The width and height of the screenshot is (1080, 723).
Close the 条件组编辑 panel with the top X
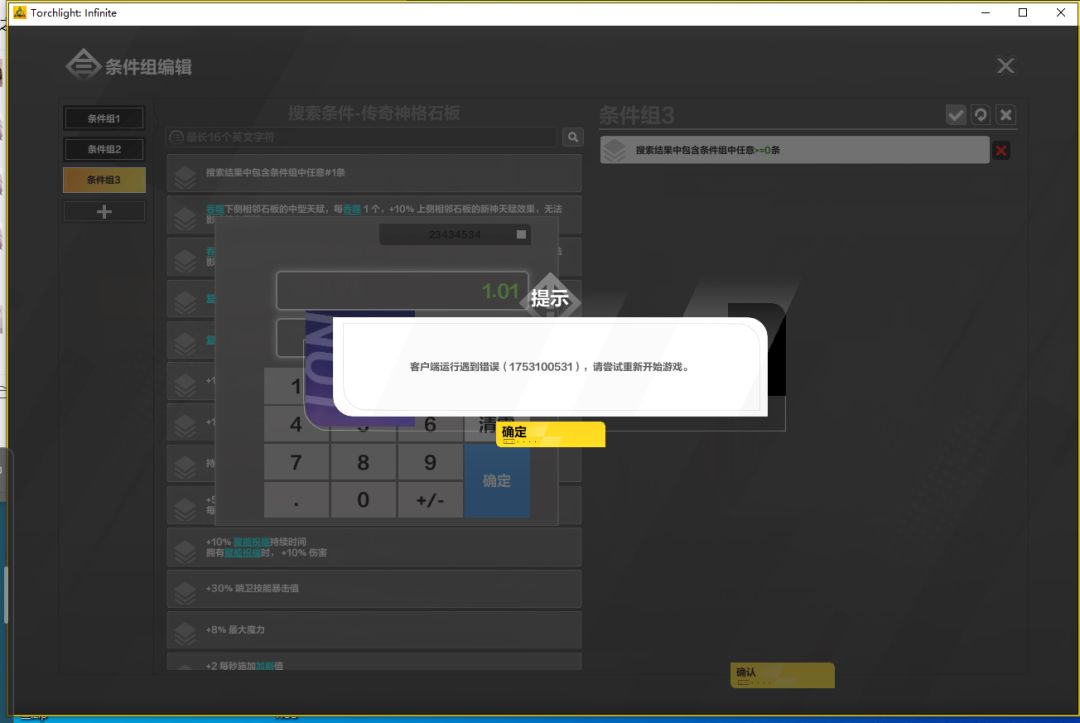(1005, 66)
